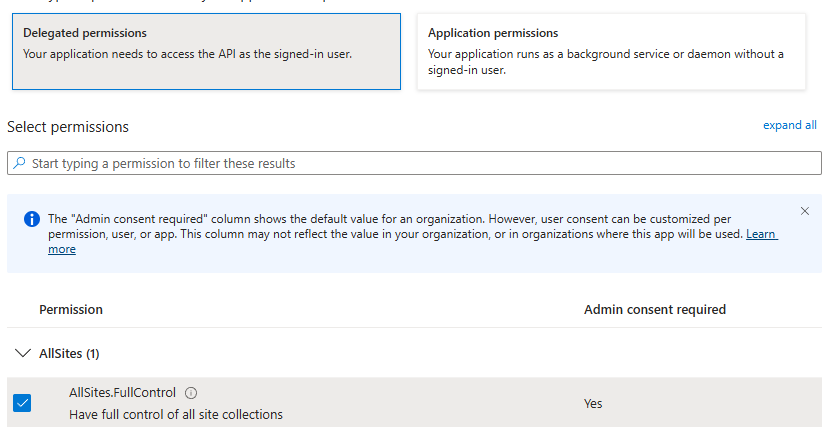The image size is (831, 432).
Task: Click the AllSites (1) group label
Action: 69,354
